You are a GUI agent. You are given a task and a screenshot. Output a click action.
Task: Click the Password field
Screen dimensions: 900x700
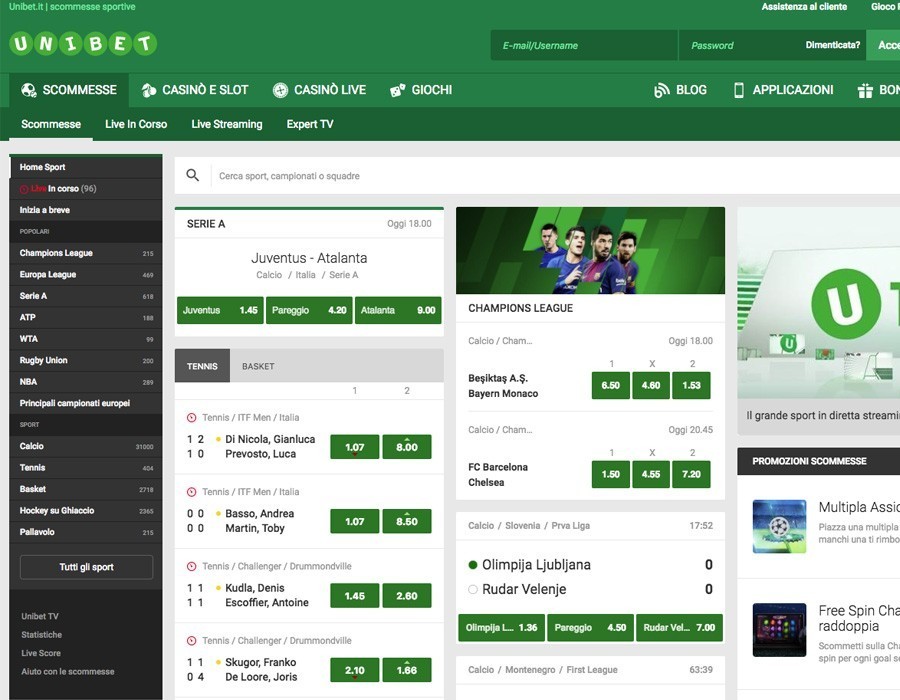(x=740, y=45)
